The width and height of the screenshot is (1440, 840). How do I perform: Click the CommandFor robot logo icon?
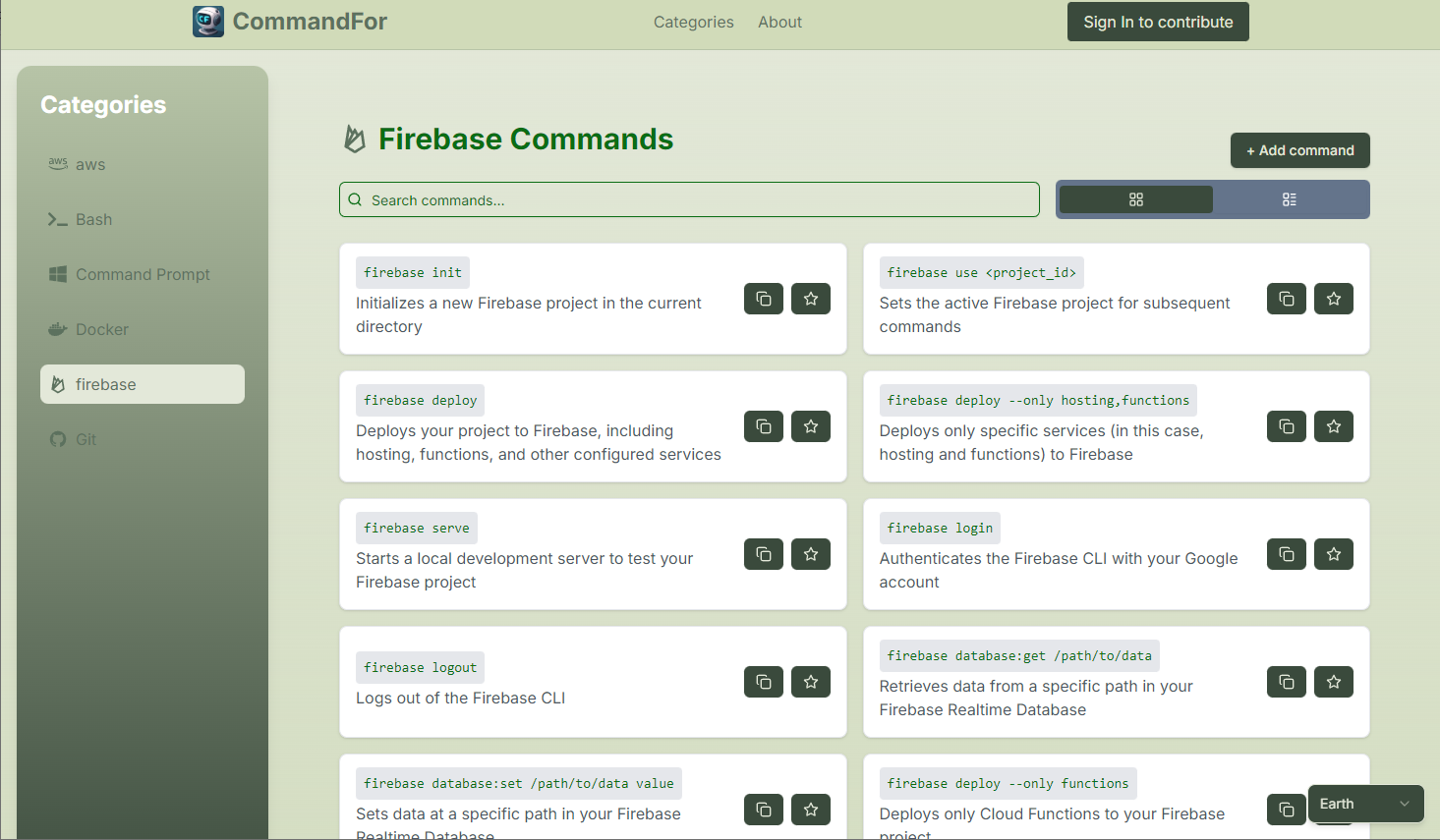(208, 22)
